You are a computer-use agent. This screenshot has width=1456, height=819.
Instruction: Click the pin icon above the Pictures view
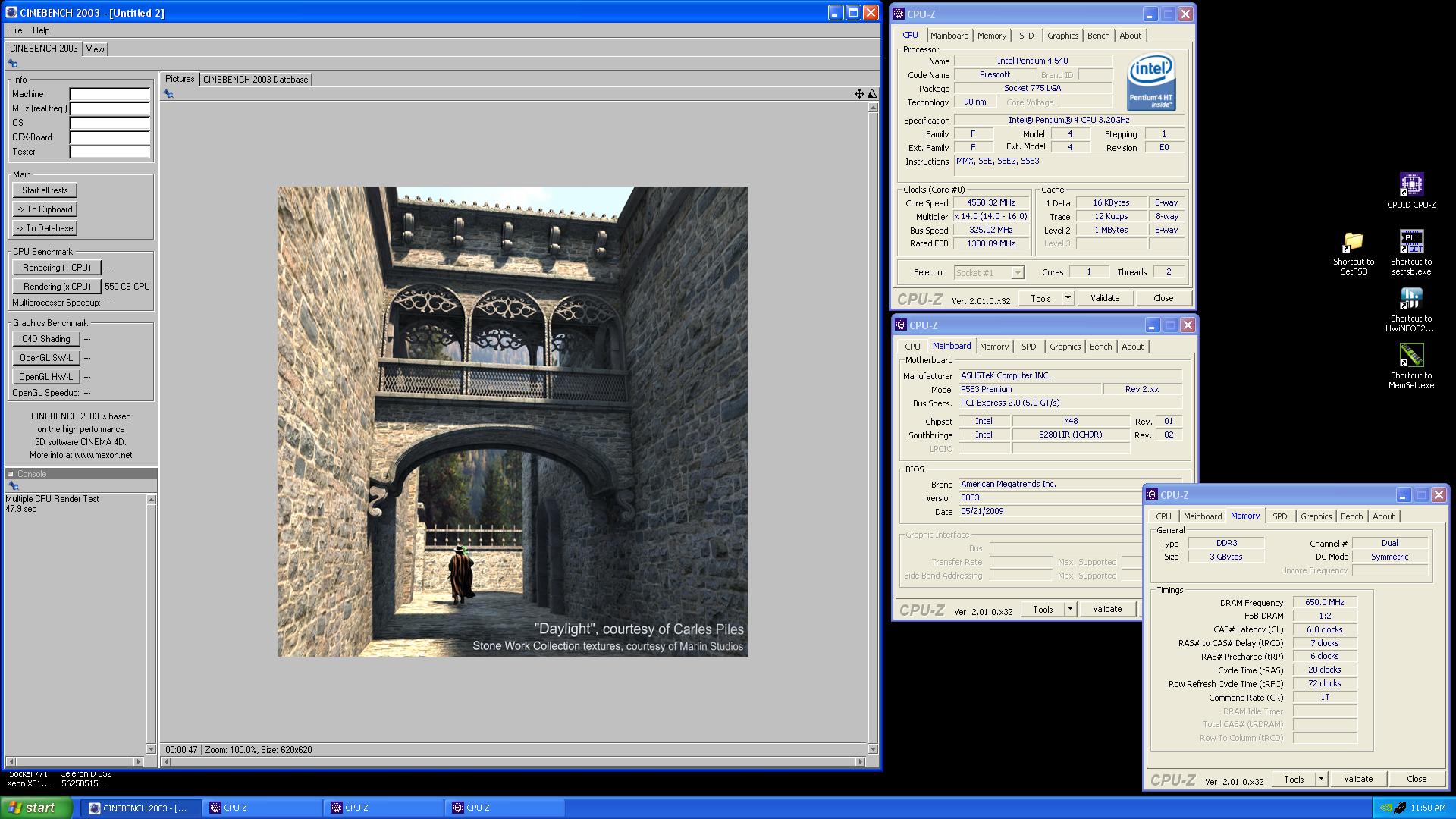point(168,94)
